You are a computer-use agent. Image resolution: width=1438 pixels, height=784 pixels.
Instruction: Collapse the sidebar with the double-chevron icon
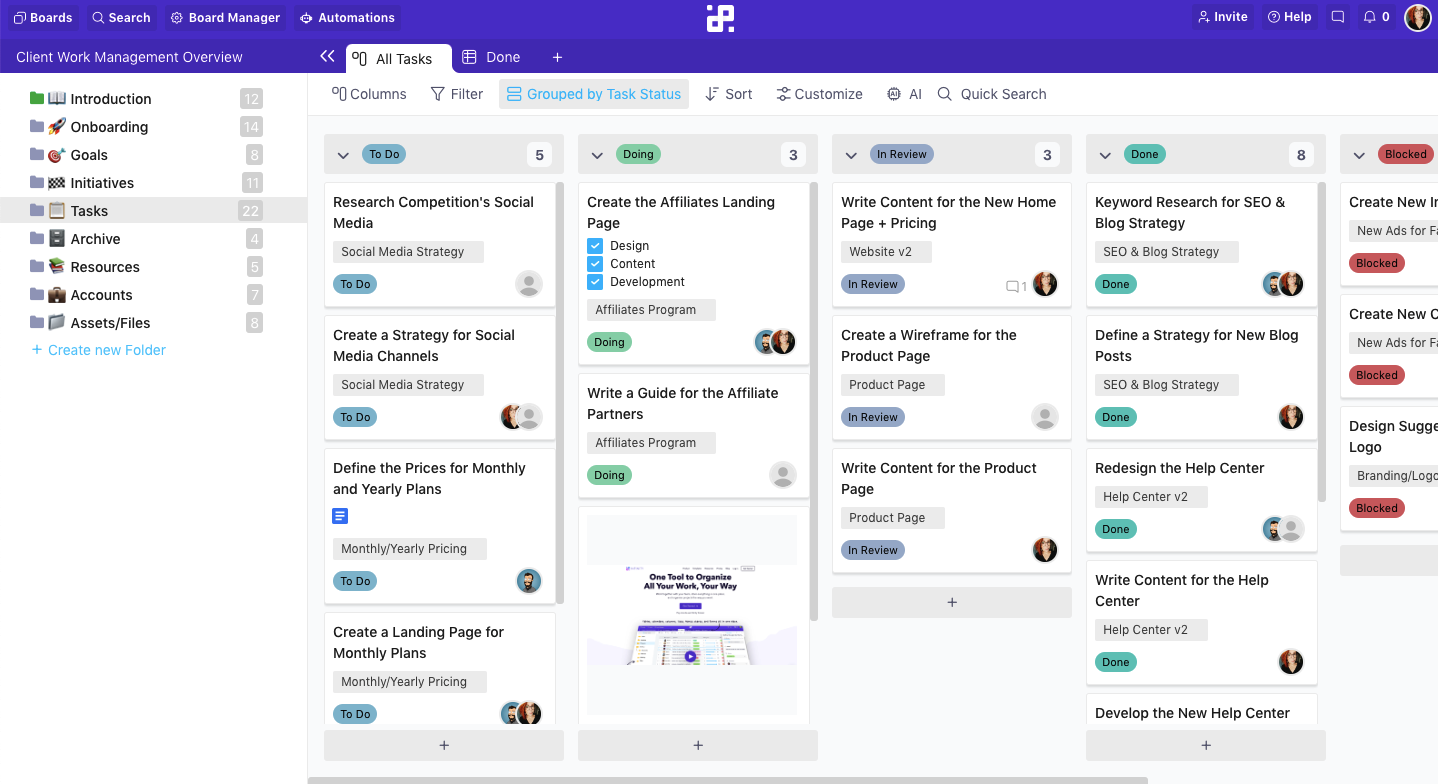(327, 57)
